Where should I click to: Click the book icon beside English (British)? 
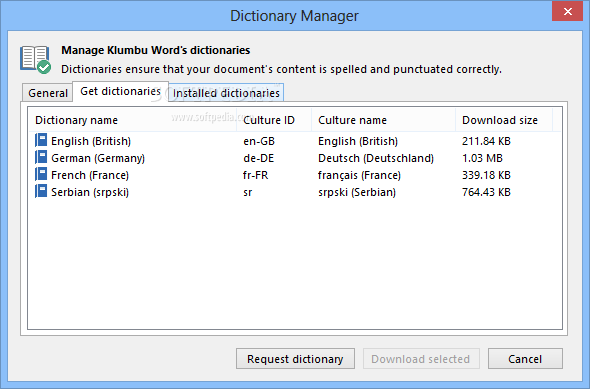pos(41,140)
